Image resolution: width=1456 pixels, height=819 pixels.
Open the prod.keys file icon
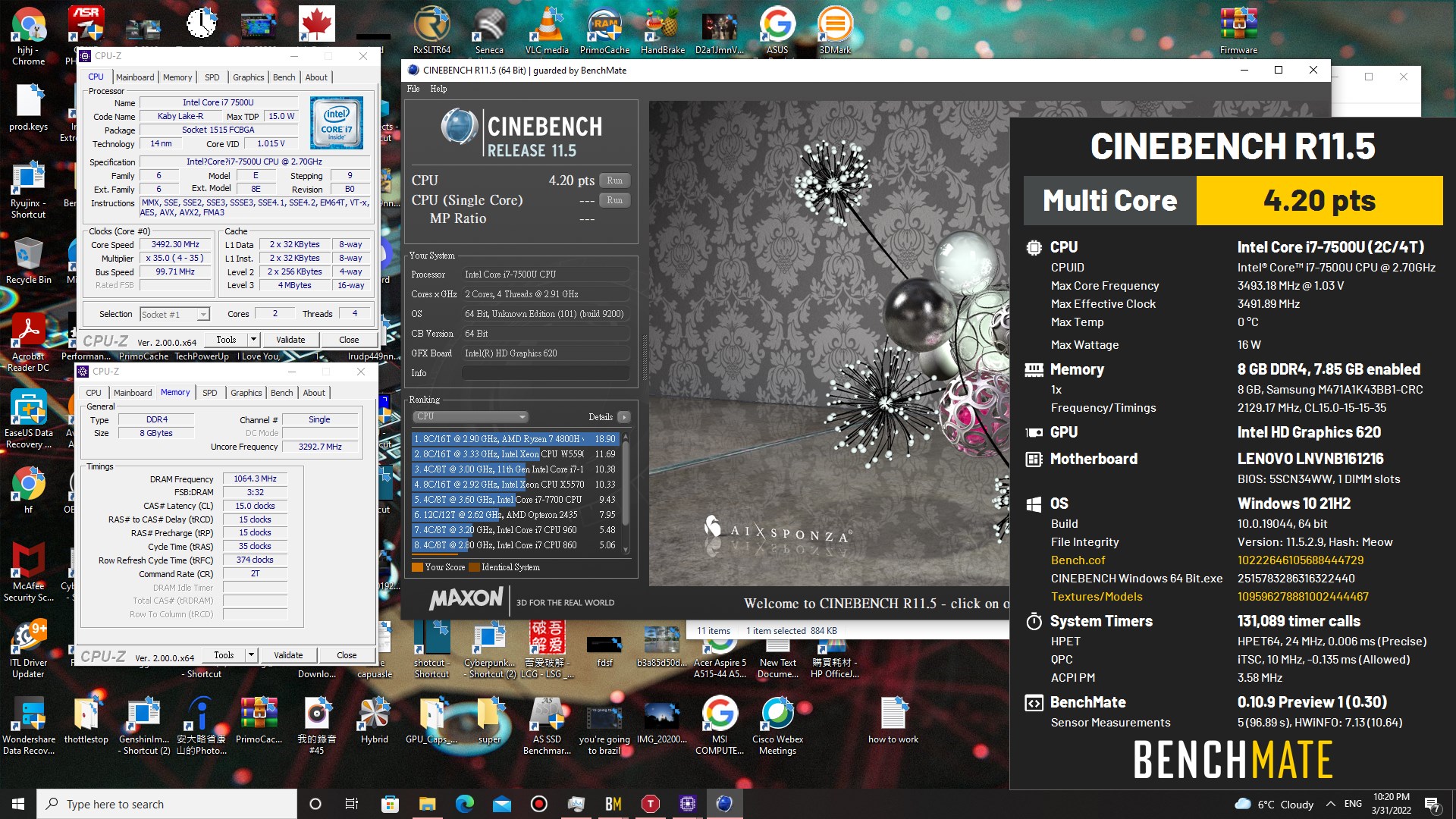click(28, 108)
